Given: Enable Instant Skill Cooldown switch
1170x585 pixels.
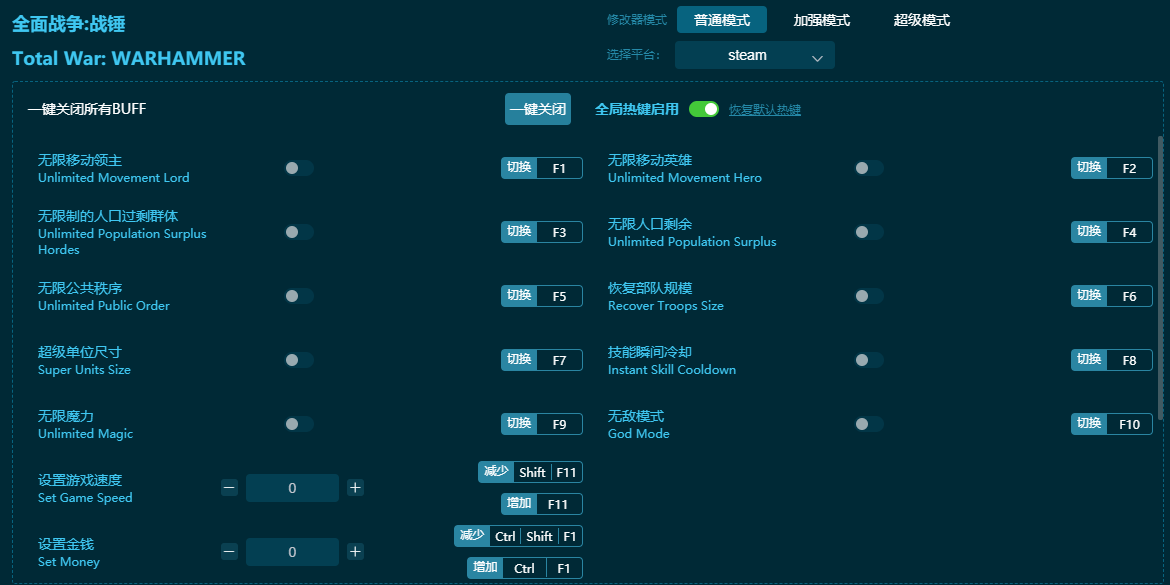Looking at the screenshot, I should [868, 360].
